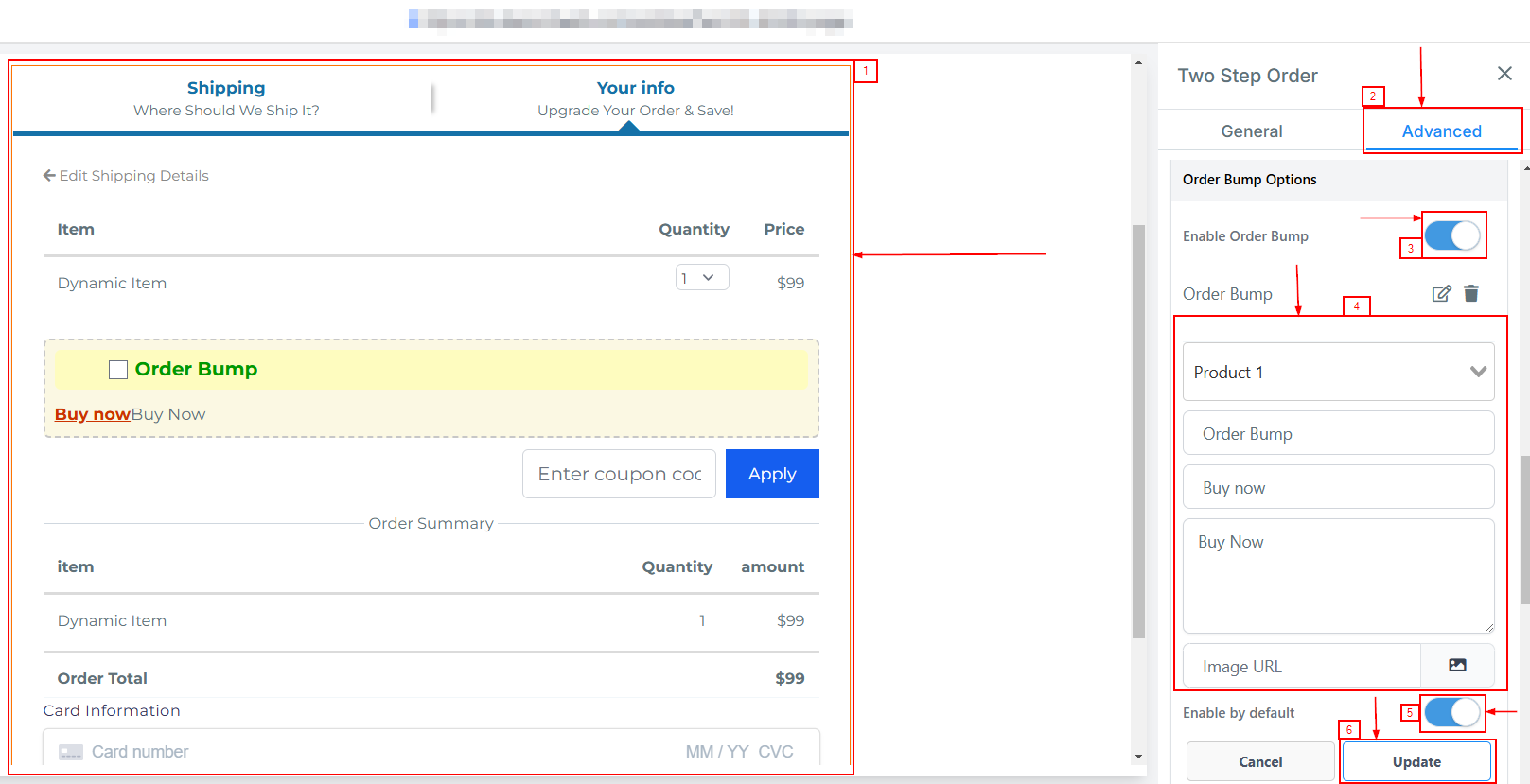Viewport: 1530px width, 784px height.
Task: Edit the Order Bump item
Action: 1441,293
